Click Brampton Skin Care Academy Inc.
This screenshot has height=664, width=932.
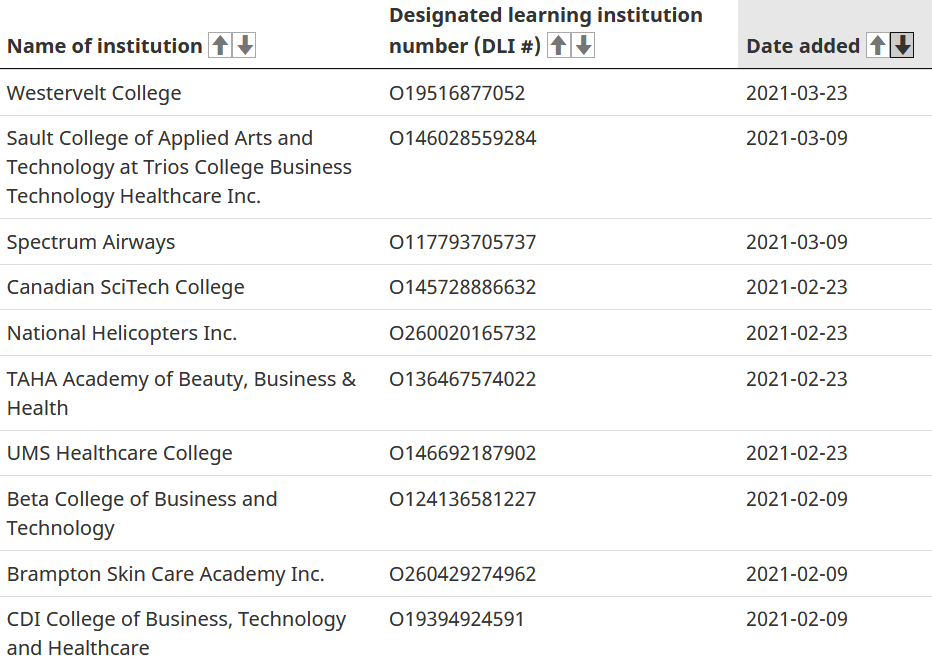pos(166,574)
